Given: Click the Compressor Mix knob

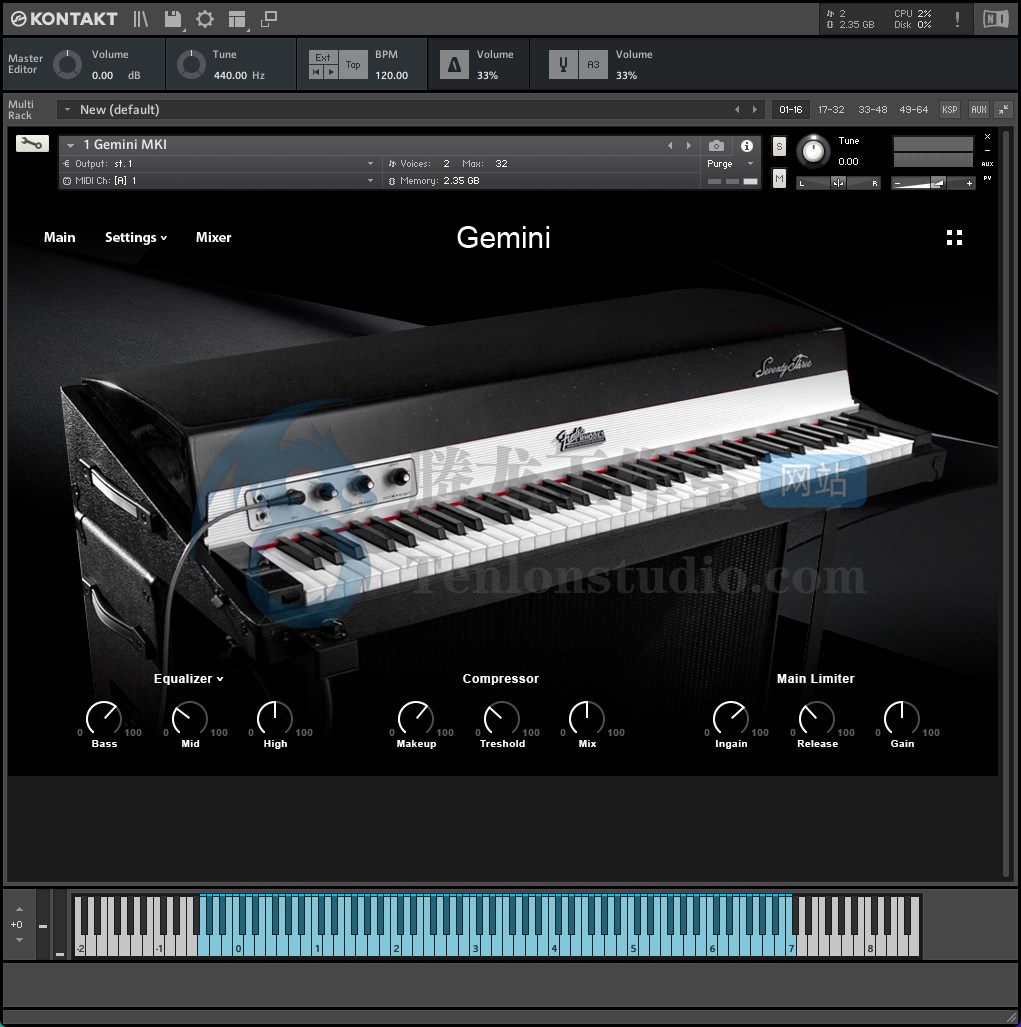Looking at the screenshot, I should click(587, 719).
